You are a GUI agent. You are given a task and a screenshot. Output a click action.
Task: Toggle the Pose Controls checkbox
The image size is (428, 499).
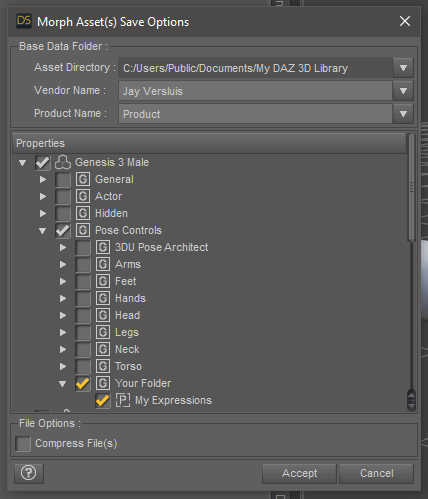tap(63, 231)
